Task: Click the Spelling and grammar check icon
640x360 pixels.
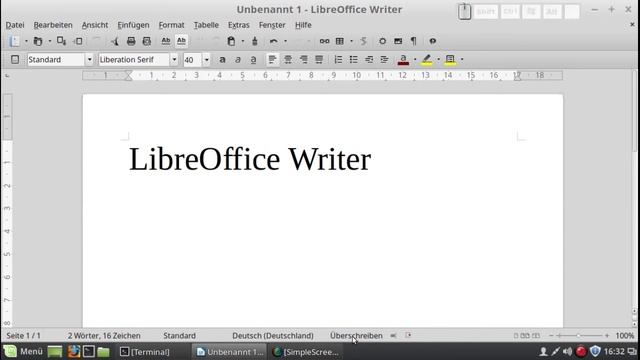Action: tap(166, 41)
